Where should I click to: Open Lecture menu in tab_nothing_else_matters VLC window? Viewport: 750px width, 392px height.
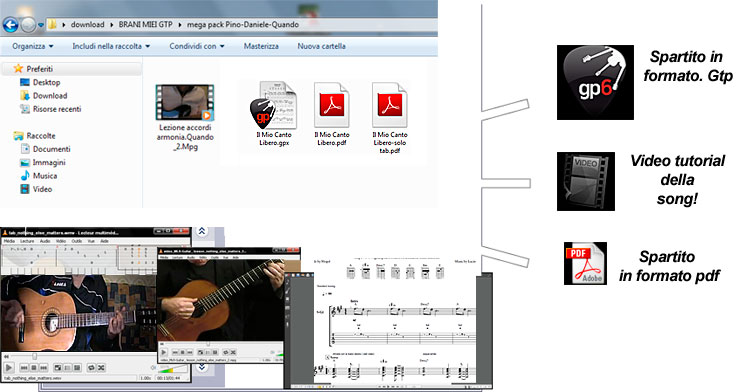(x=27, y=241)
